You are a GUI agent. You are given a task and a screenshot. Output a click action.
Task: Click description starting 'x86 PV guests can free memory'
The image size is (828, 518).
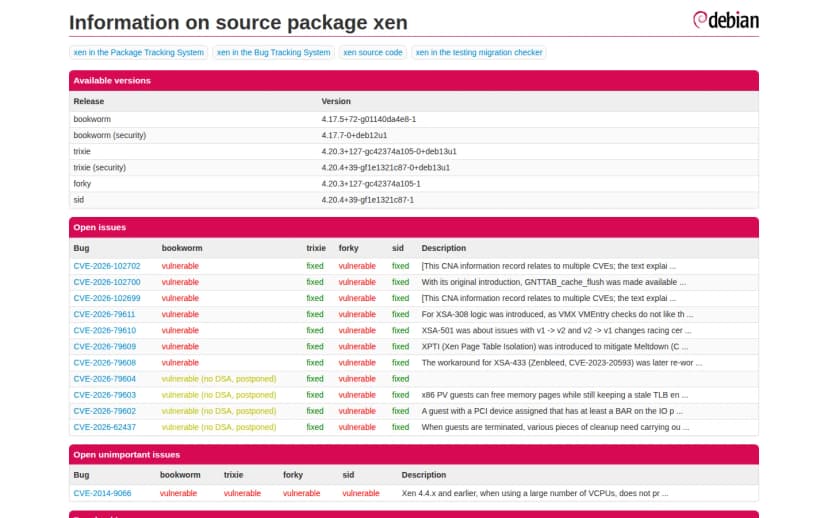554,395
